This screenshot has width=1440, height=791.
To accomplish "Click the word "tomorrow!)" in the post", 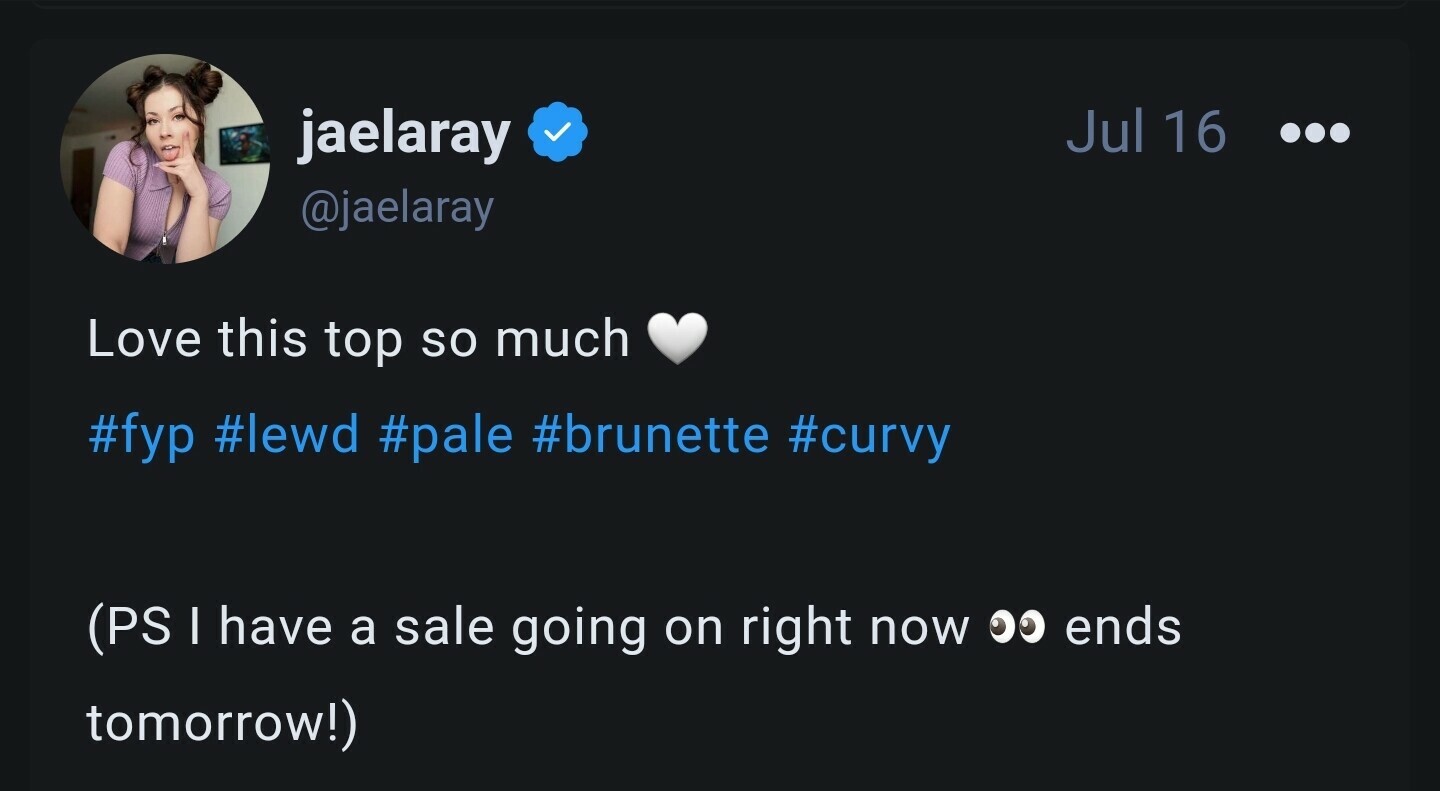I will [221, 723].
